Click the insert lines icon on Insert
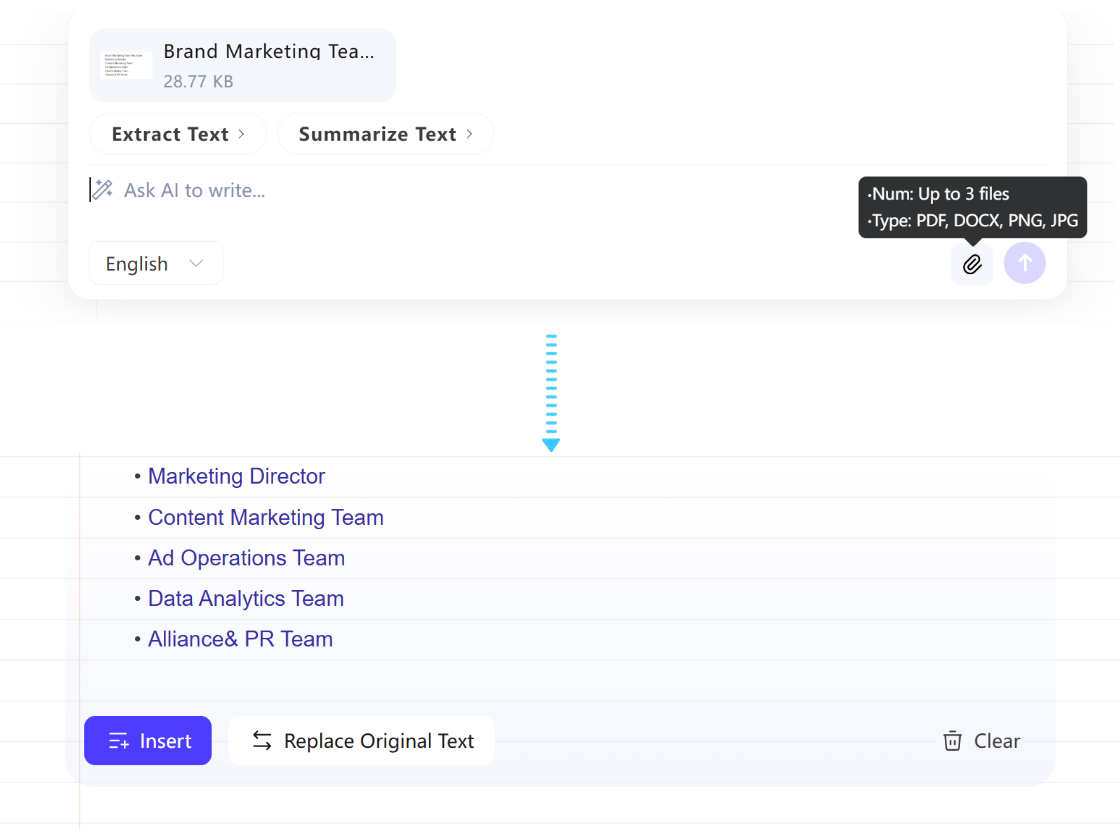The width and height of the screenshot is (1120, 840). [119, 741]
